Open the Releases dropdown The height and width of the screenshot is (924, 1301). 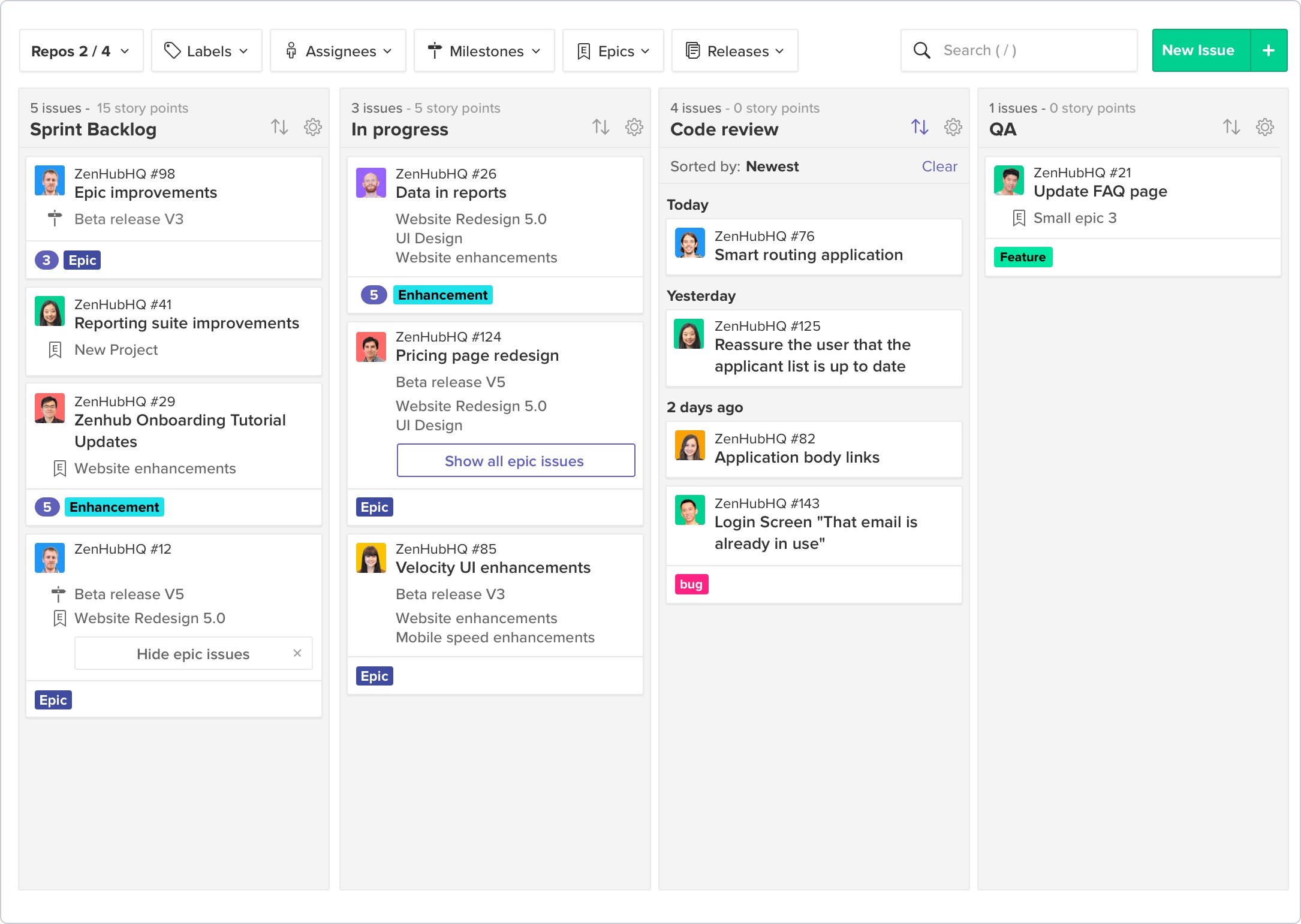tap(735, 50)
